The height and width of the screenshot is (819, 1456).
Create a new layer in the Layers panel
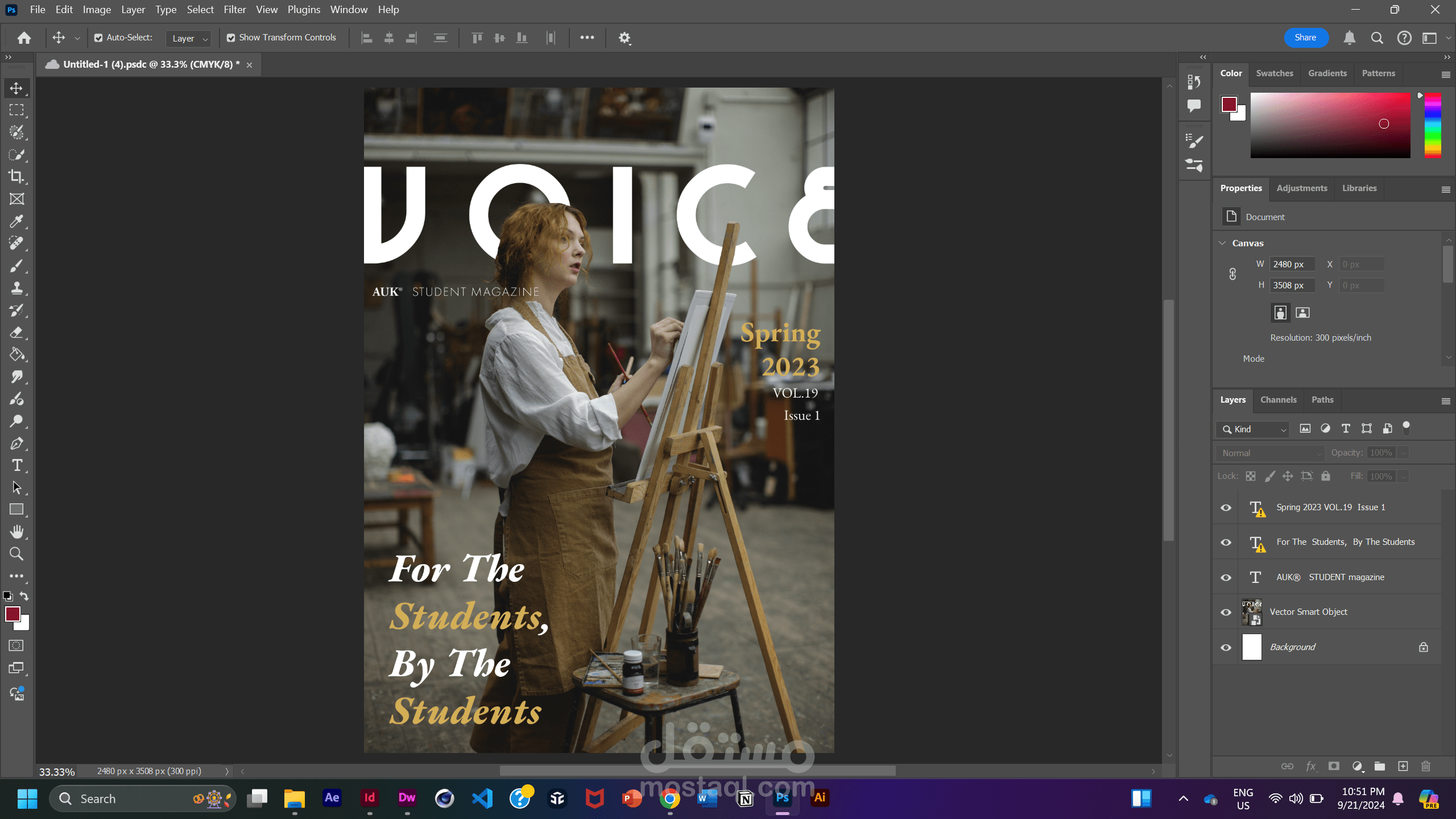[1403, 766]
